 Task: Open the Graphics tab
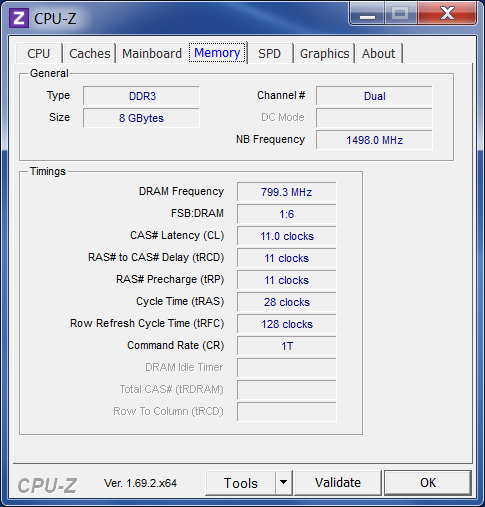coord(324,53)
